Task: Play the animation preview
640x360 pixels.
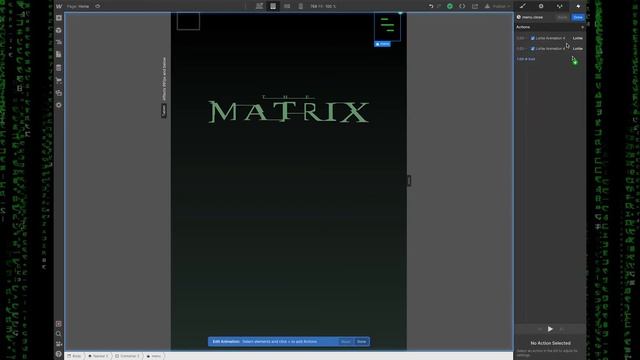Action: click(x=550, y=329)
